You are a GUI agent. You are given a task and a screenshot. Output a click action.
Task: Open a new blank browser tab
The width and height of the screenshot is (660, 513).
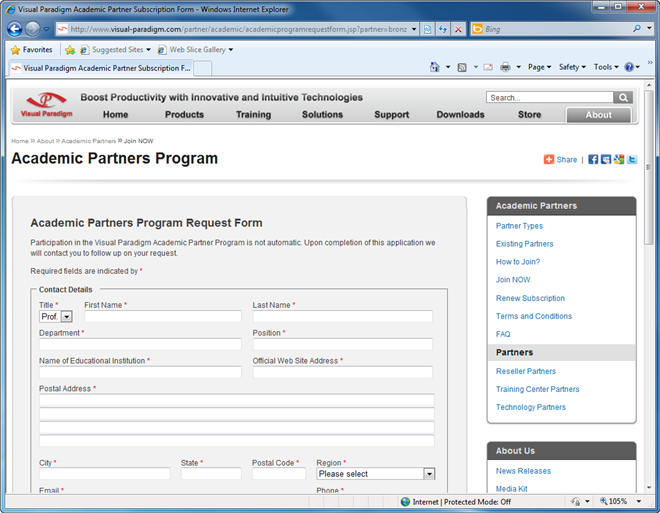202,69
